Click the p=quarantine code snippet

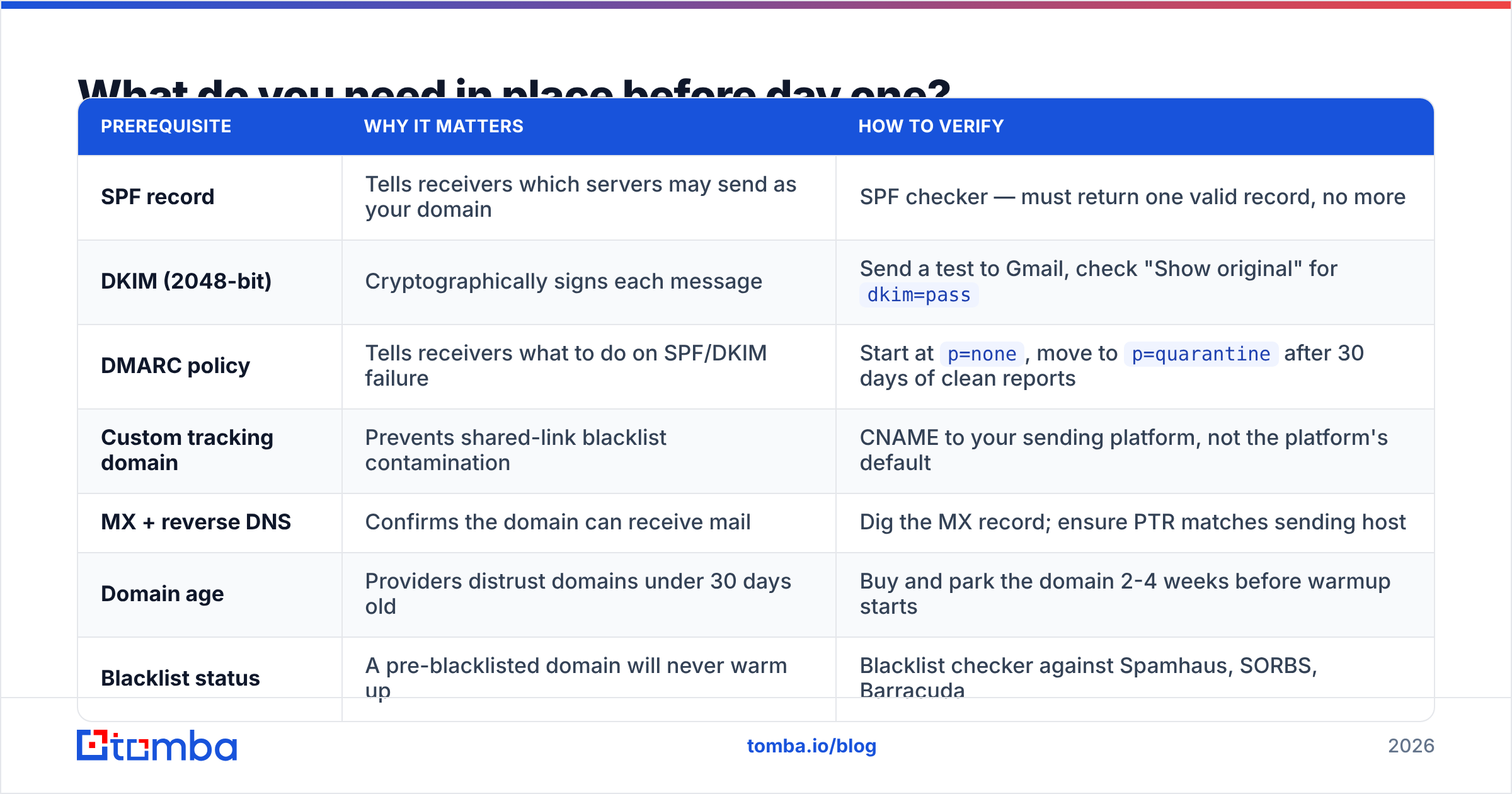point(1201,354)
